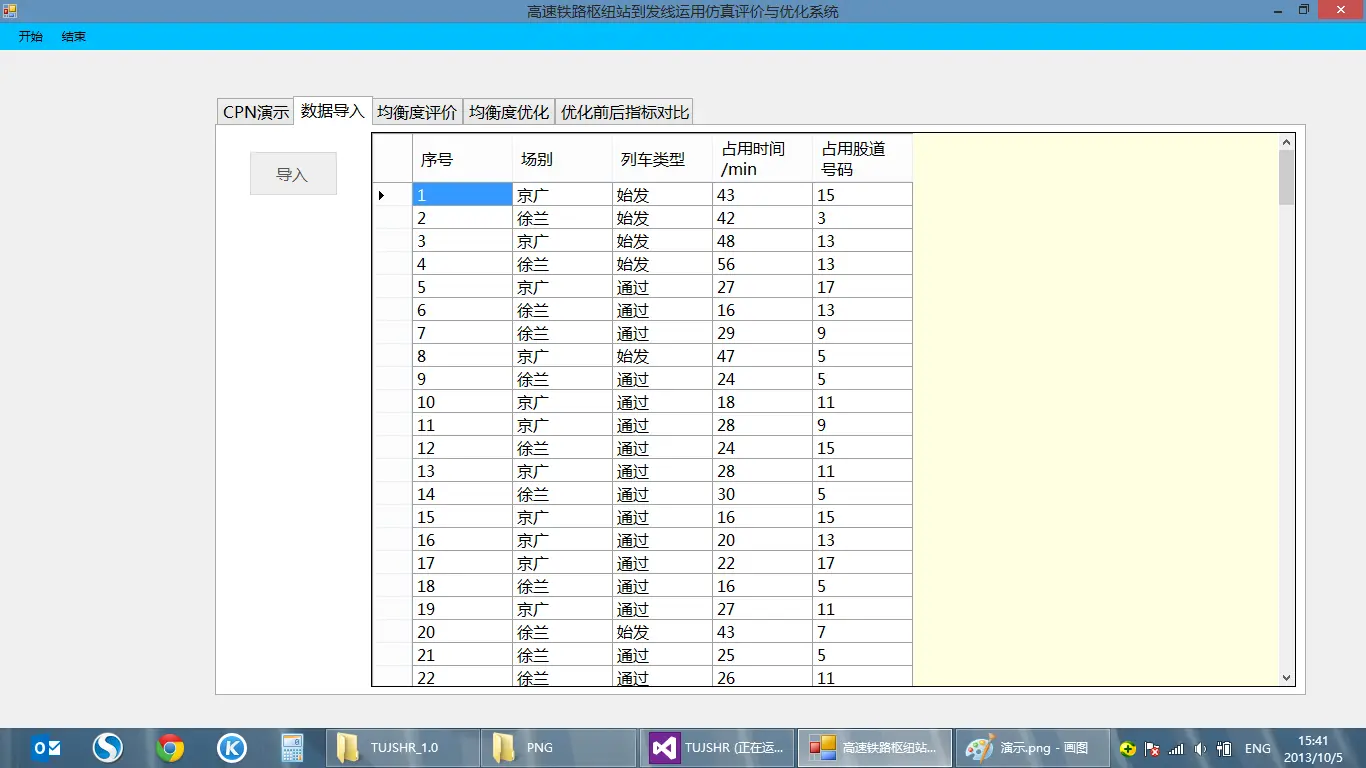
Task: Open the Calculator from the taskbar
Action: pyautogui.click(x=292, y=747)
